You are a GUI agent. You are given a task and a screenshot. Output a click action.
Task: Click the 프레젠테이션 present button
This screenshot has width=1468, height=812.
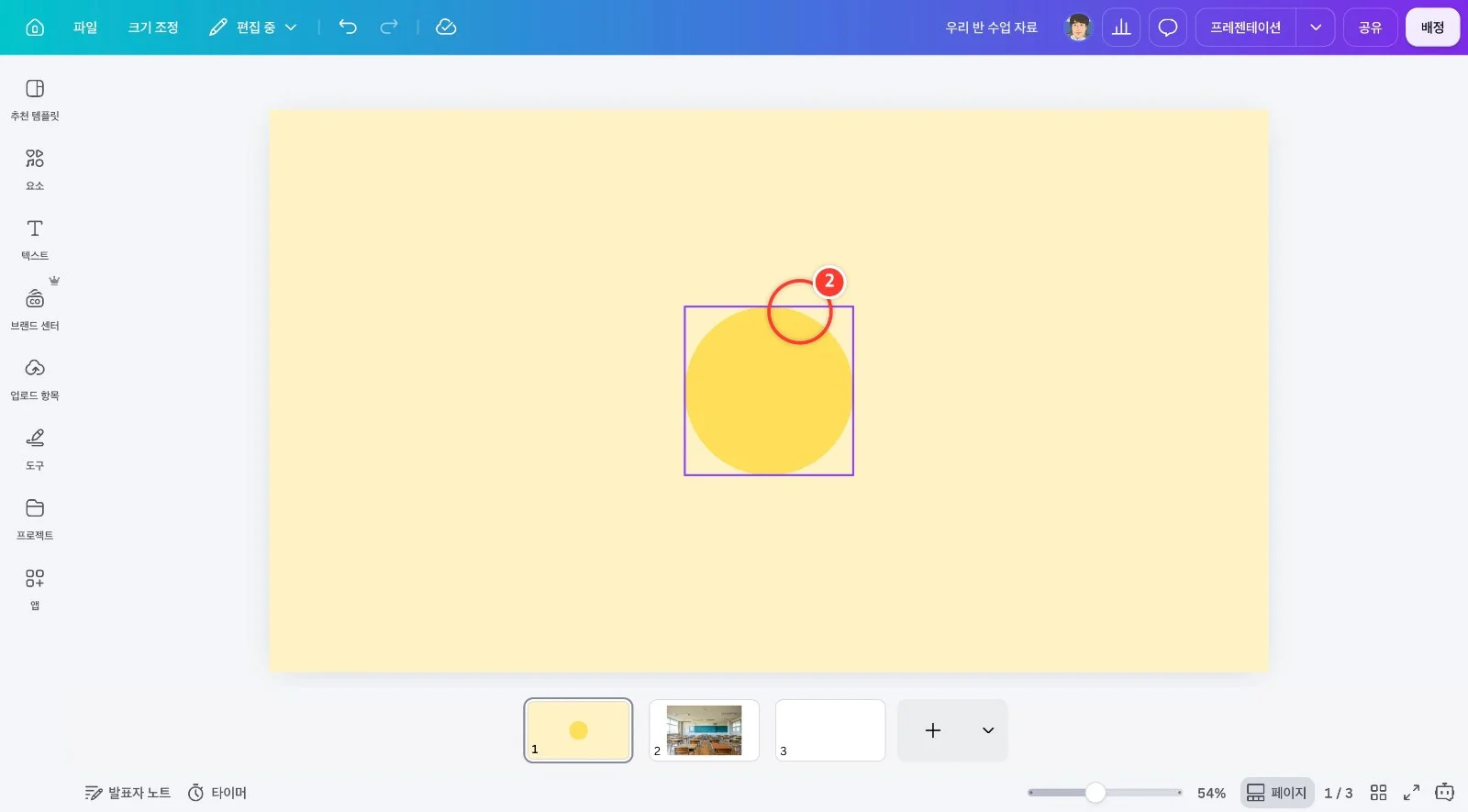click(1245, 28)
